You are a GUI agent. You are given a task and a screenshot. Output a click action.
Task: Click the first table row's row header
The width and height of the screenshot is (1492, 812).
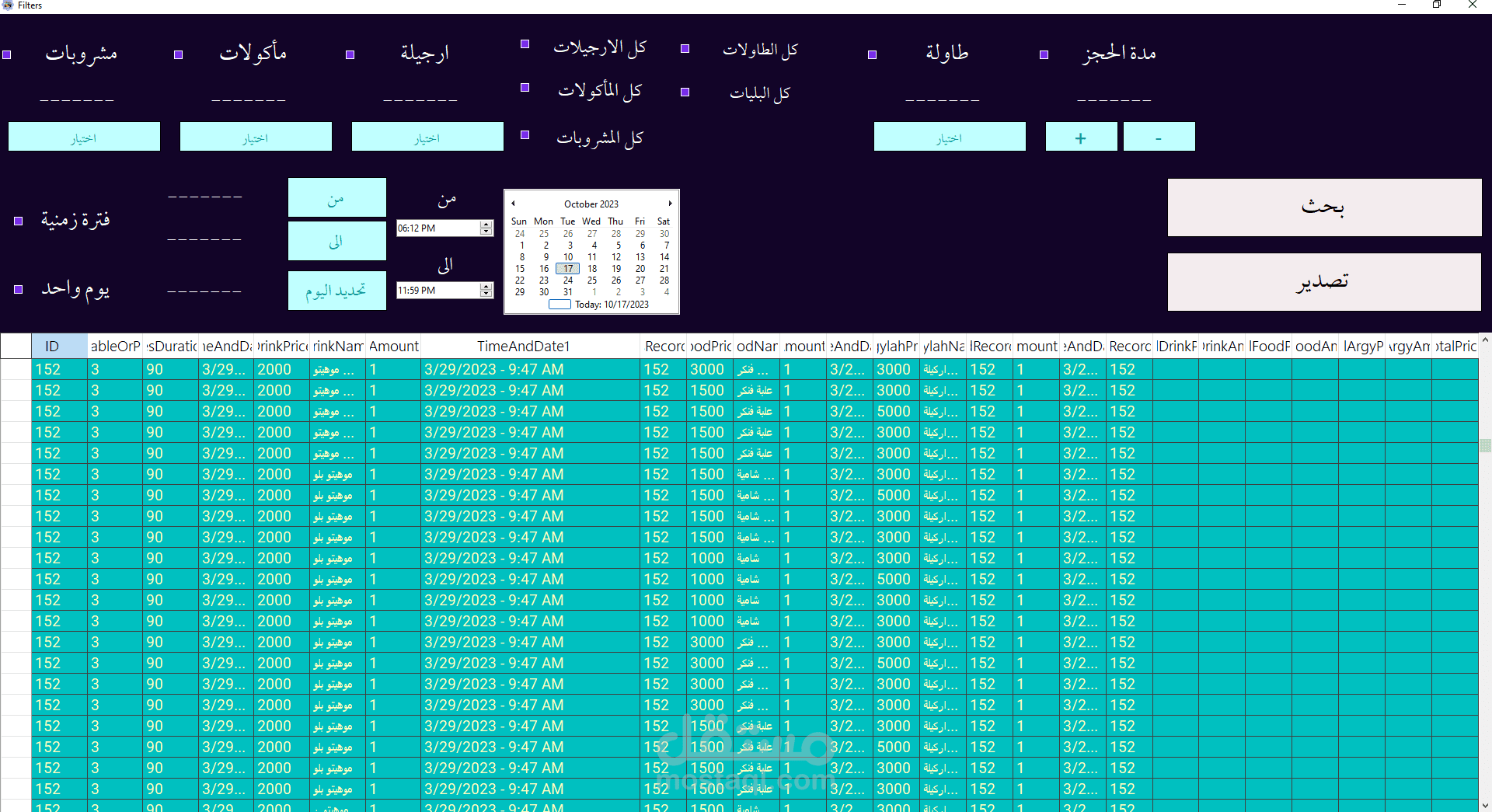click(x=16, y=369)
